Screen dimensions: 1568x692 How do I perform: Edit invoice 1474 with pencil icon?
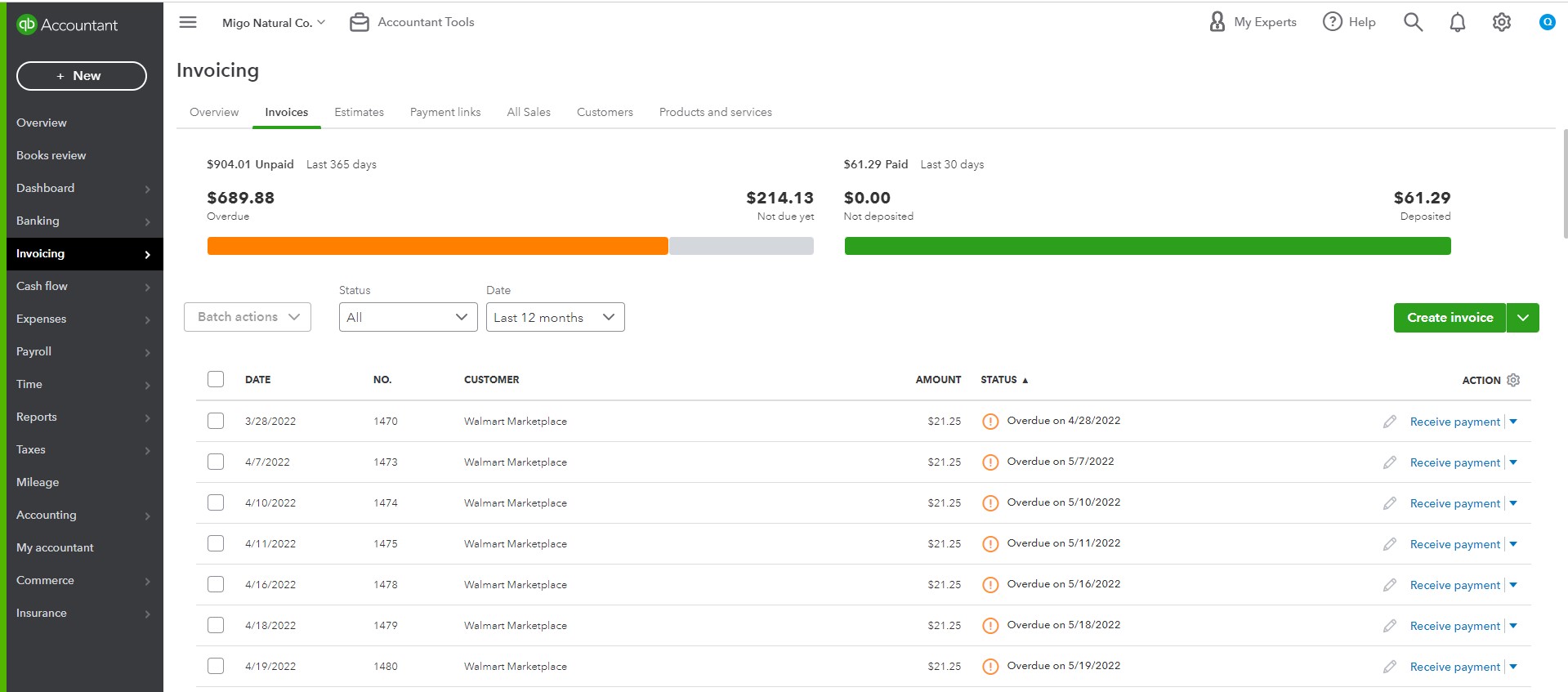coord(1389,503)
